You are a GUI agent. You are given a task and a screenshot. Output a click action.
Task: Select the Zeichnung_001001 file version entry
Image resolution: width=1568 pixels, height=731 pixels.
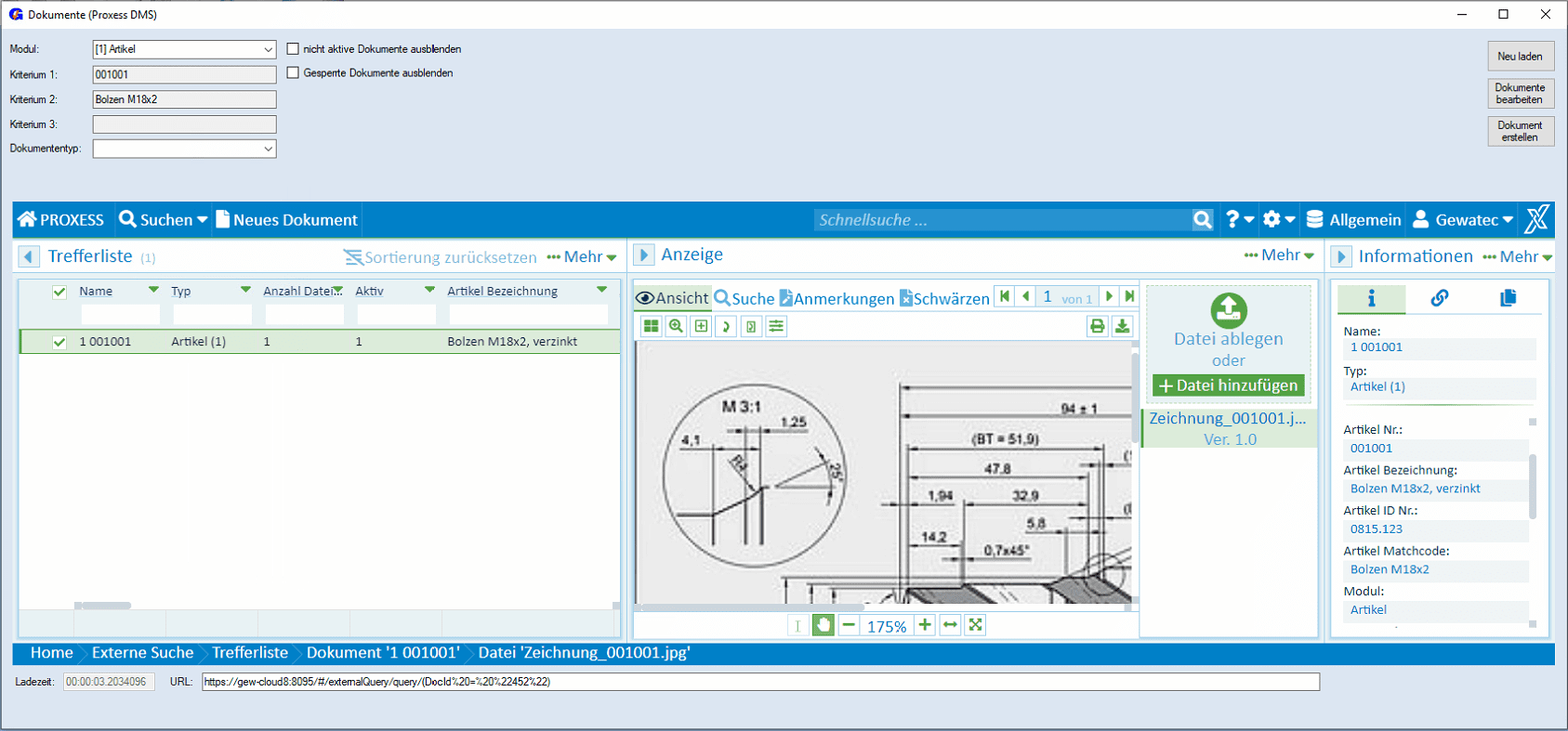point(1229,428)
